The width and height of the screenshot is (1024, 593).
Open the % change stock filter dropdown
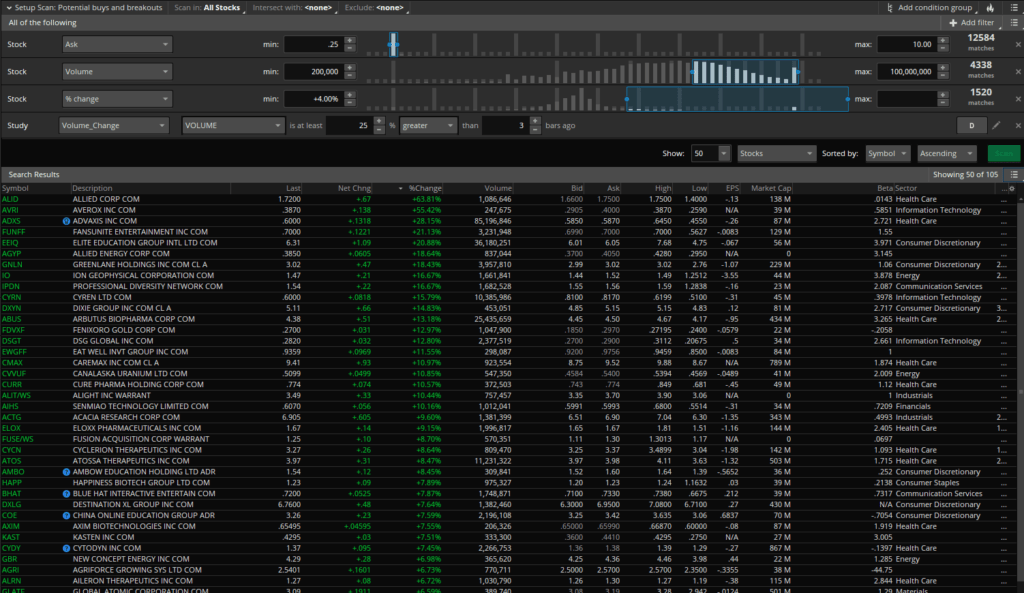(117, 99)
